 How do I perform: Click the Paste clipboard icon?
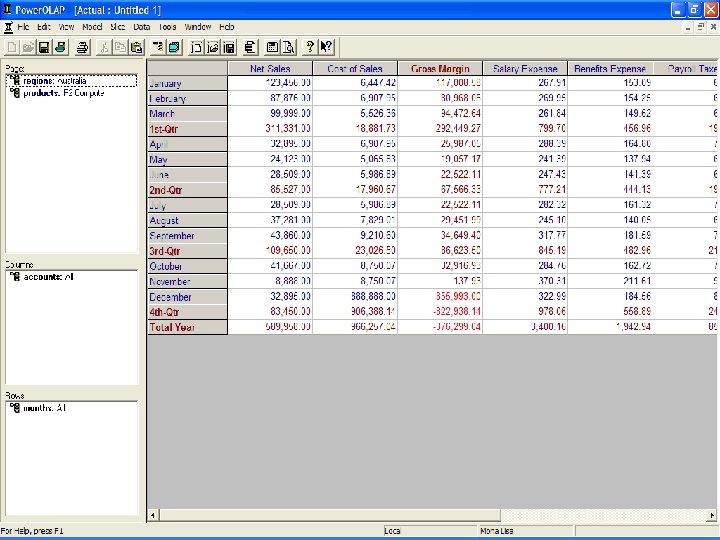[136, 47]
